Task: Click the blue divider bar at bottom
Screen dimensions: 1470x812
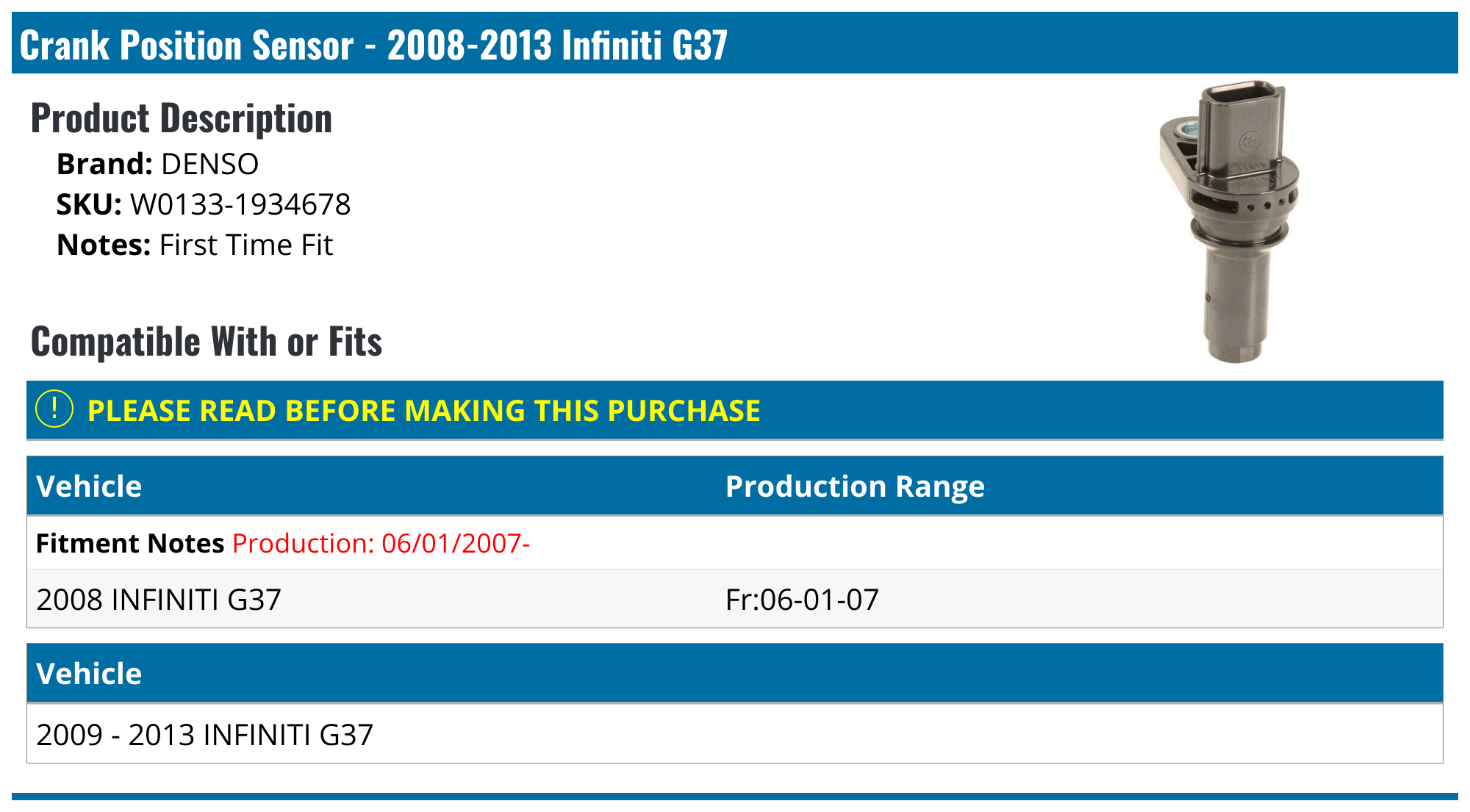Action: click(735, 796)
